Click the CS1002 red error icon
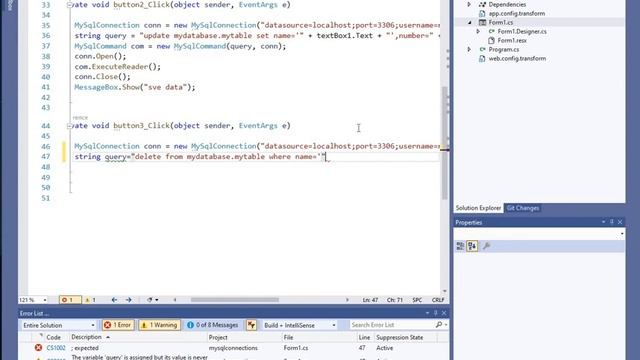This screenshot has width=640, height=360. point(38,348)
